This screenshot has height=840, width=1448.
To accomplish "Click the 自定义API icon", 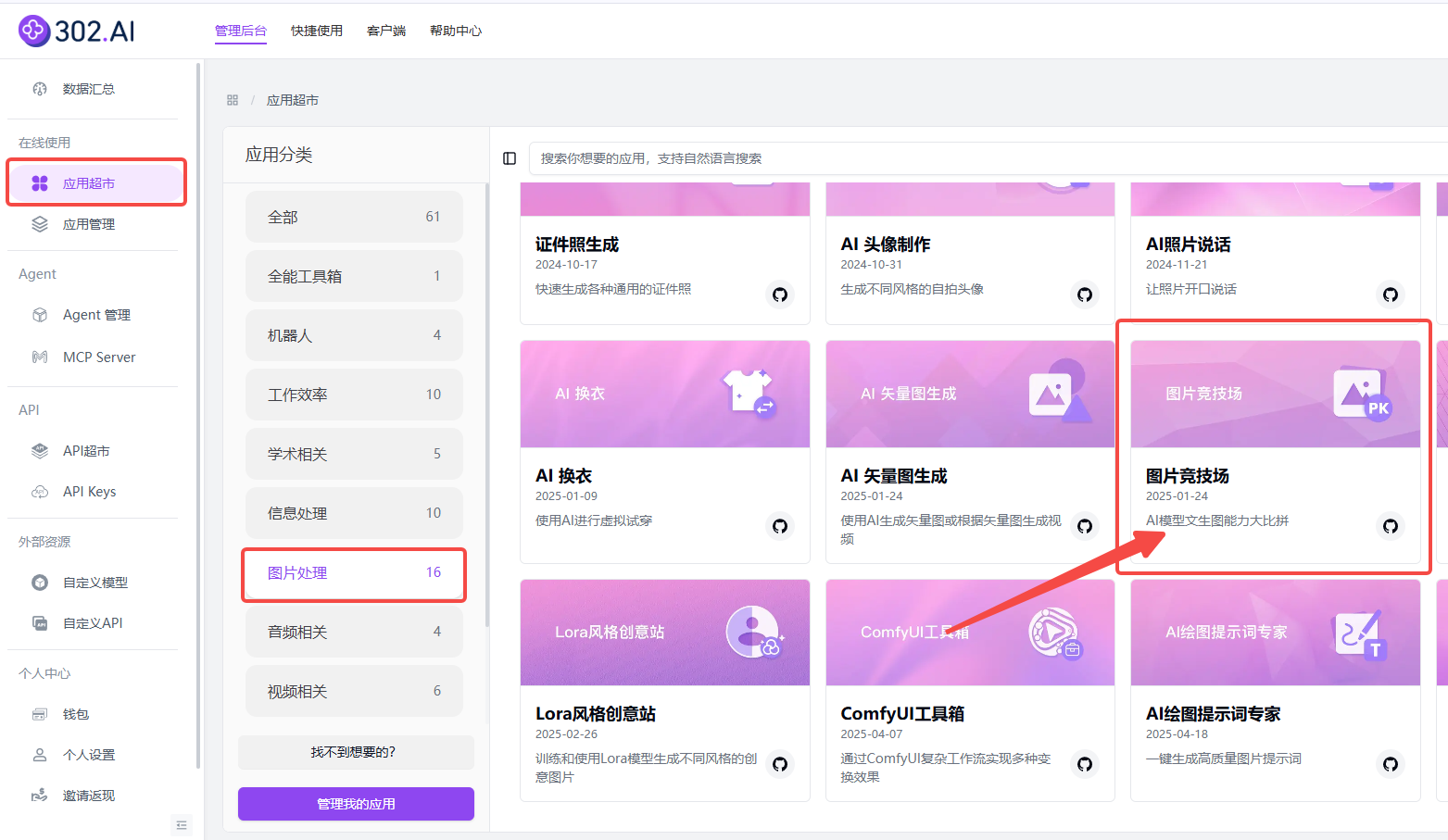I will pos(40,623).
